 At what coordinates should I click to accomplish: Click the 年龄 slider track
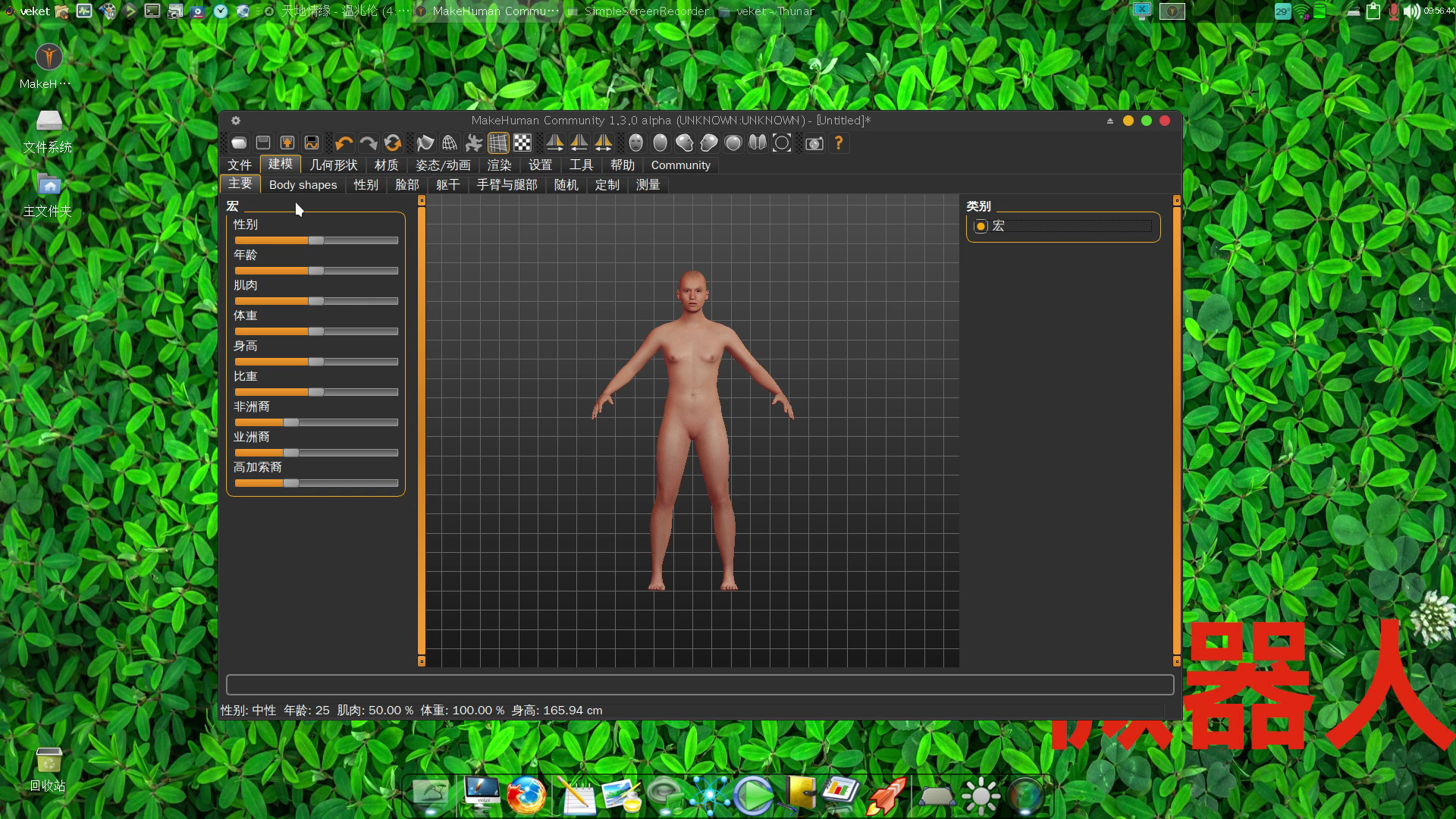pos(356,271)
